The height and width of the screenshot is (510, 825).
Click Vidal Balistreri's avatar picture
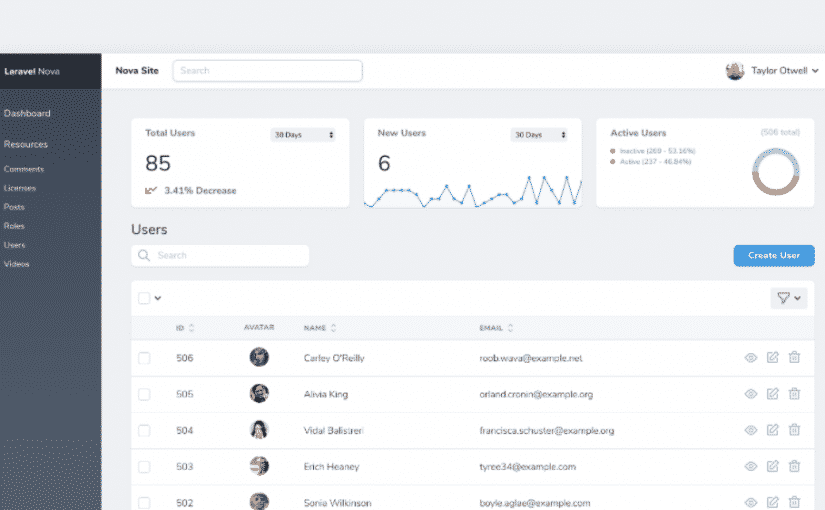point(259,429)
